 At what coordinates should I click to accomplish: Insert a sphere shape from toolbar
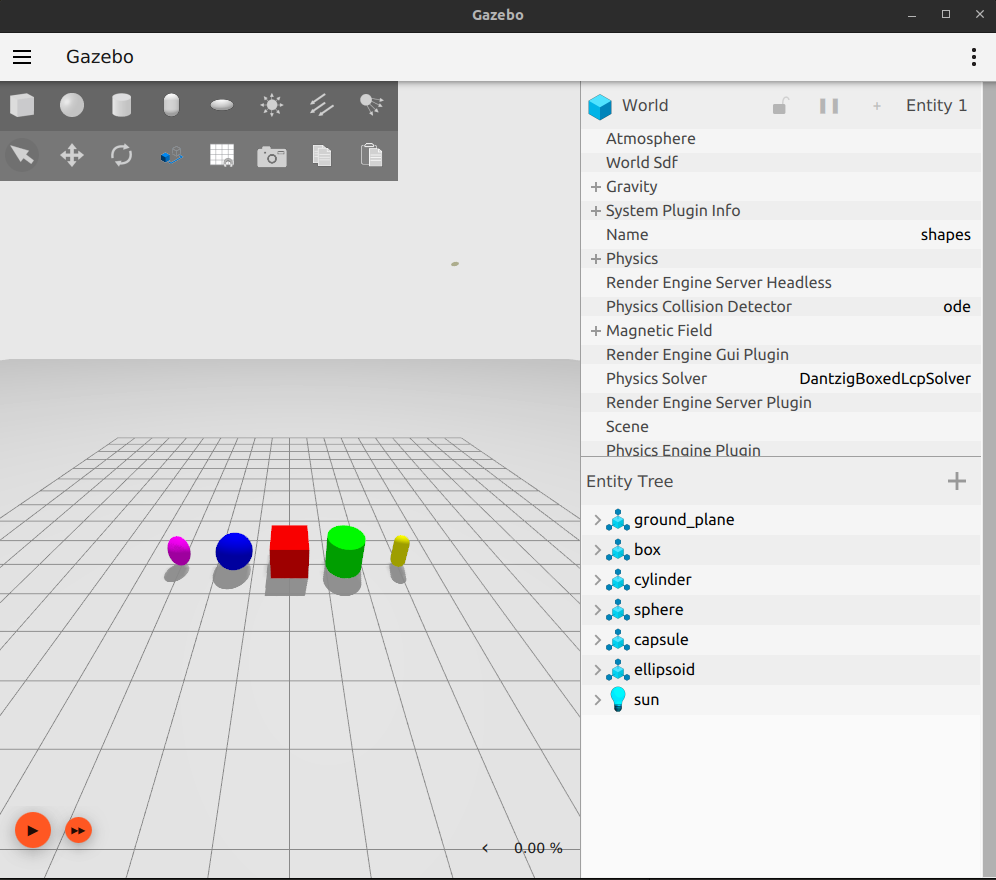(x=72, y=105)
